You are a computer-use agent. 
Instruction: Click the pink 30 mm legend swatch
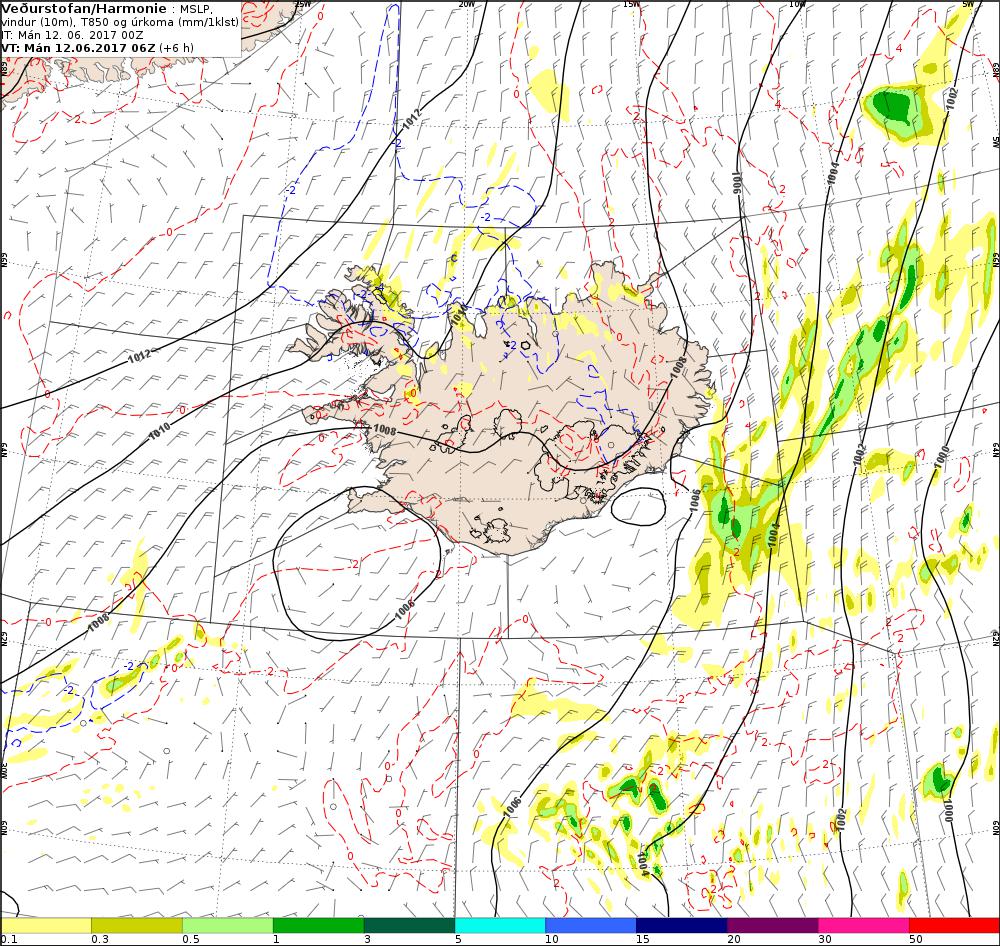click(864, 925)
